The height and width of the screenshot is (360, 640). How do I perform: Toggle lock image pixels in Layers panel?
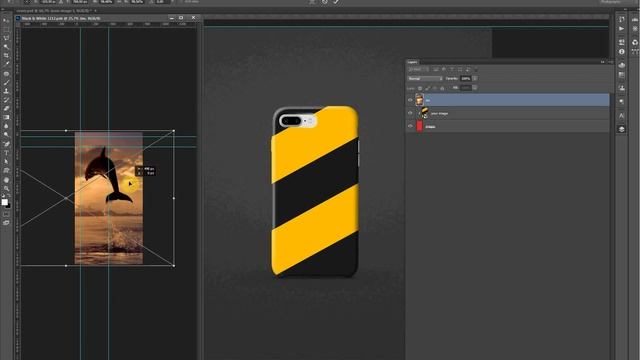click(427, 88)
